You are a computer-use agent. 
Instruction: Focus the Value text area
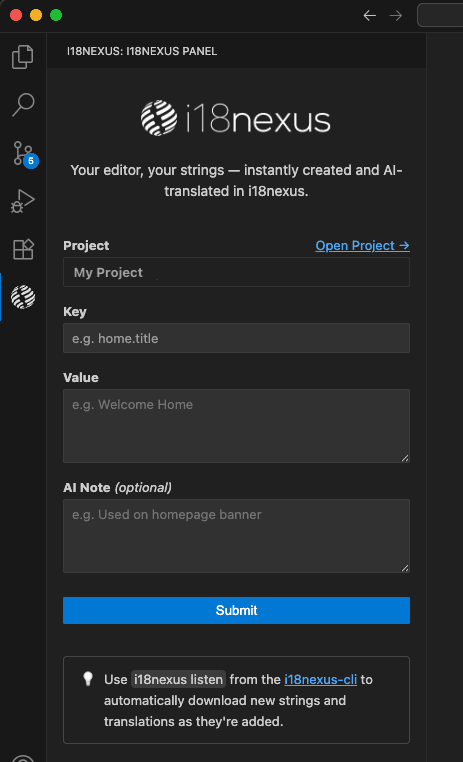pos(236,426)
